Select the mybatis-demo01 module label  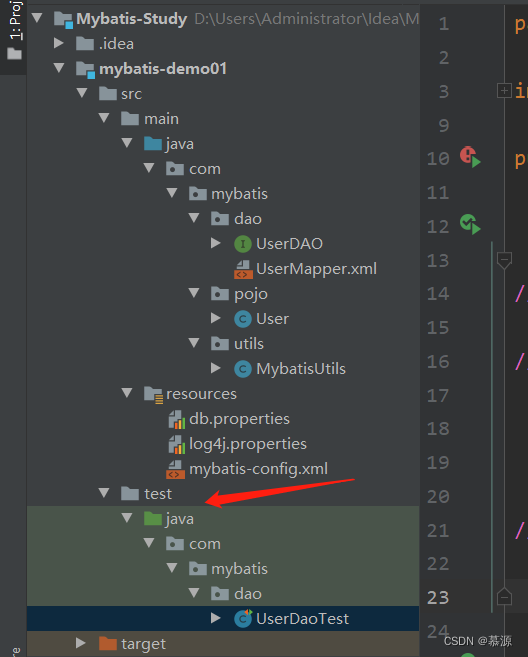(x=163, y=68)
